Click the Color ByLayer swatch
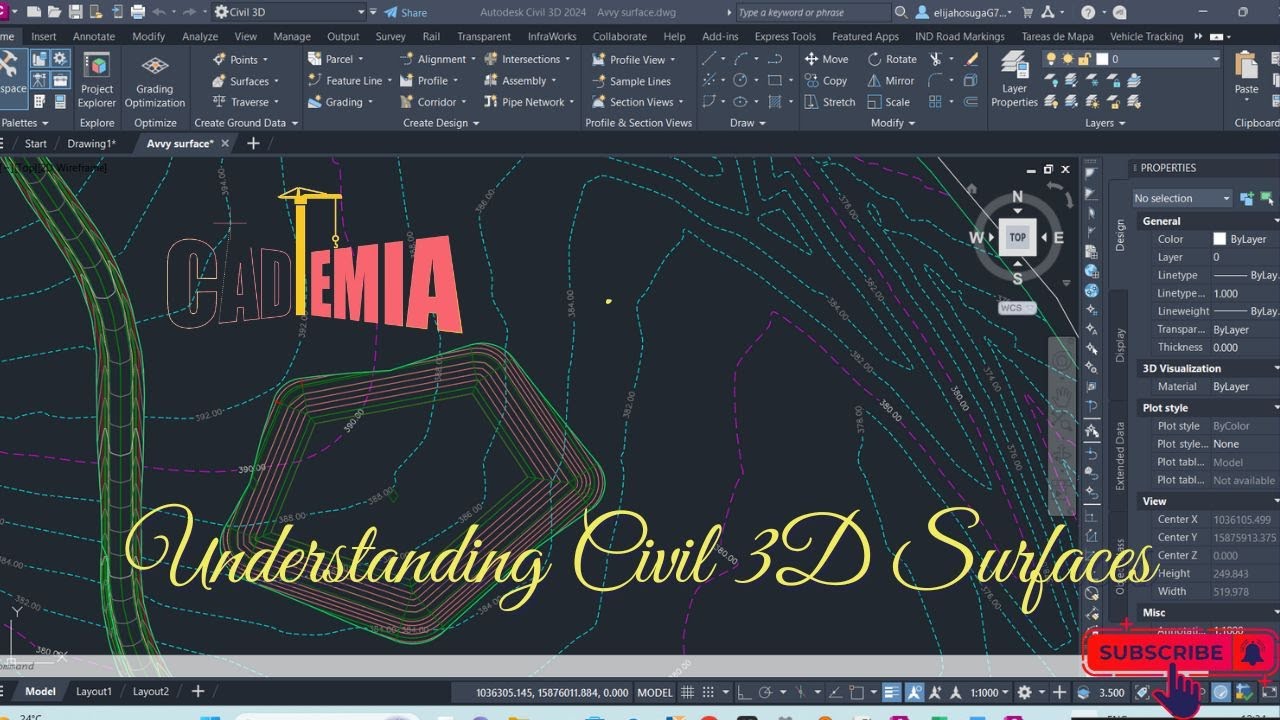This screenshot has height=720, width=1280. pyautogui.click(x=1219, y=239)
